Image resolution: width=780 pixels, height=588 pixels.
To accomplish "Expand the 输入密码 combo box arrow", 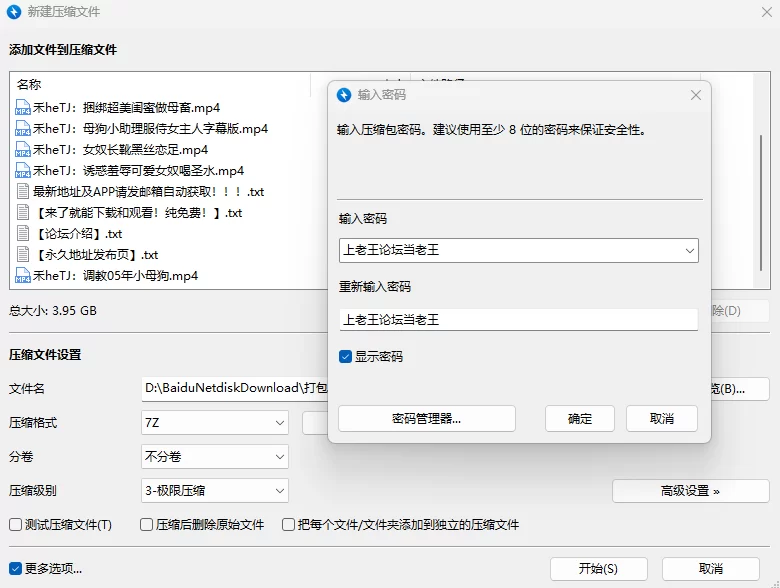I will pos(689,250).
